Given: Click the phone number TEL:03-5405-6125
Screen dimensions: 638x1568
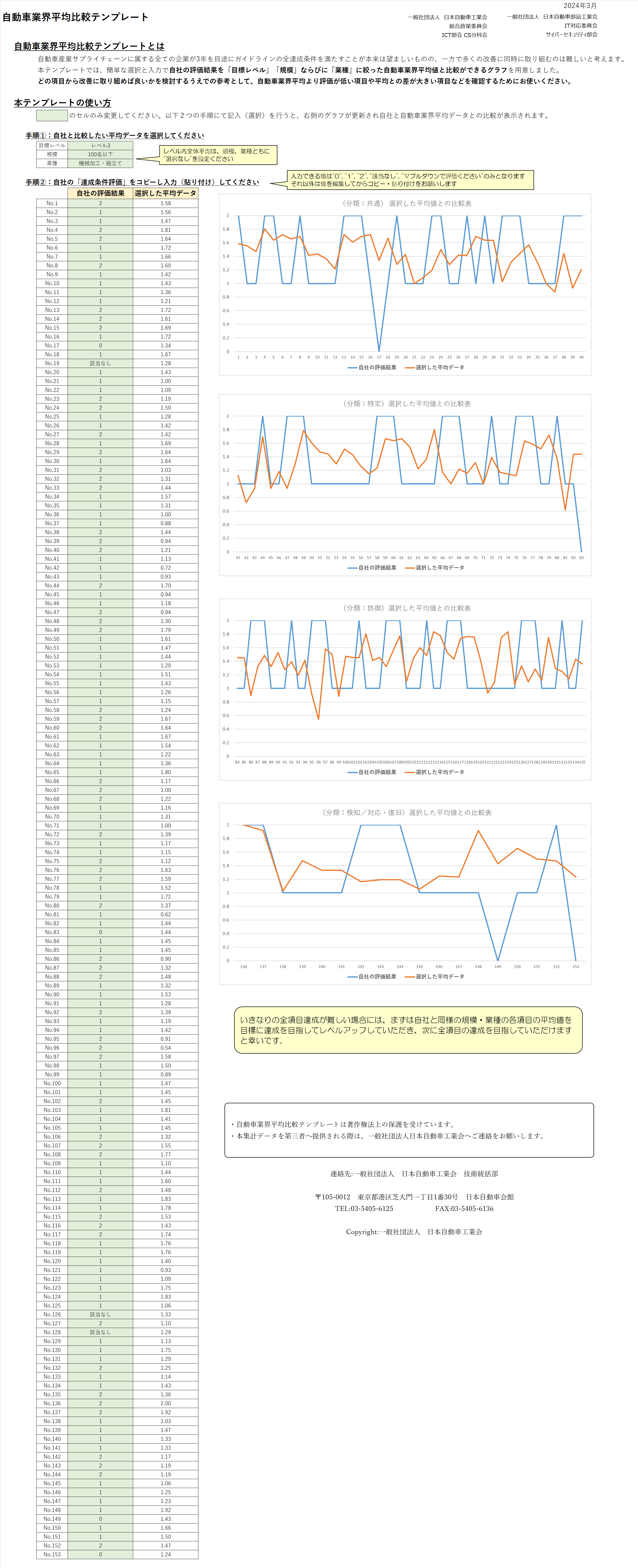Looking at the screenshot, I should 364,1209.
